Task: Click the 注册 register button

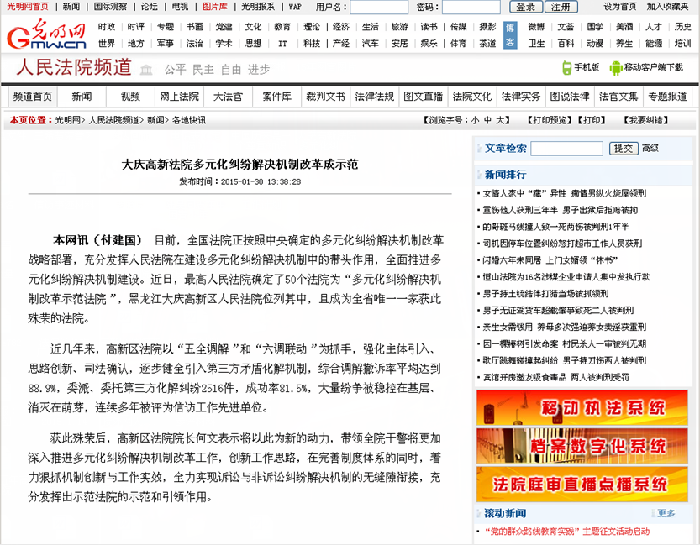Action: pos(561,7)
